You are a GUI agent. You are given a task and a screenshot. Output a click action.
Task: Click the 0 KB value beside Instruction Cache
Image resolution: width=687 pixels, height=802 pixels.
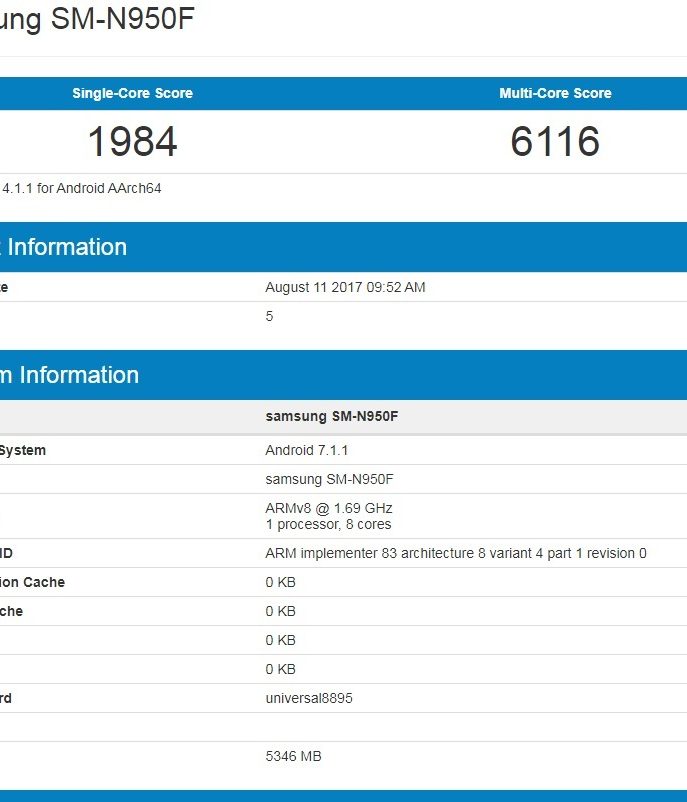pyautogui.click(x=280, y=582)
